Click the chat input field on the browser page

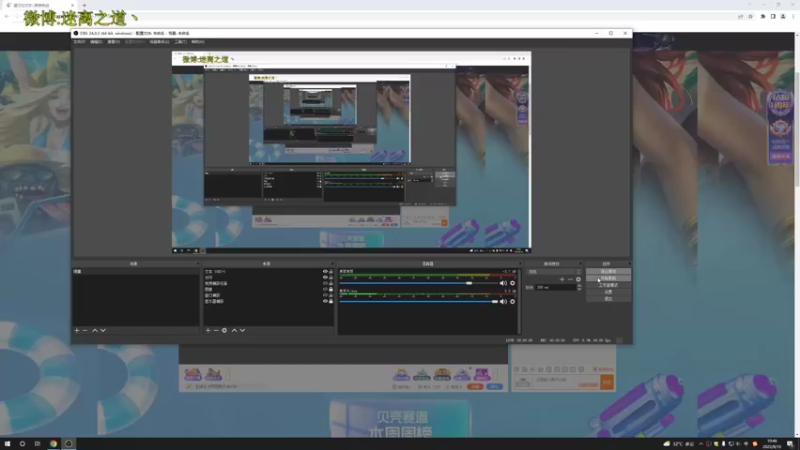tap(565, 382)
